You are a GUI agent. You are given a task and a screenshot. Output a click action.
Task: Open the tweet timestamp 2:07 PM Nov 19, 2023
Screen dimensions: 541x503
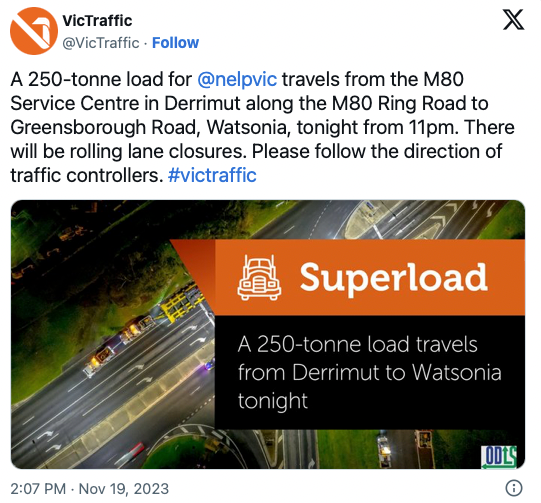pos(90,489)
